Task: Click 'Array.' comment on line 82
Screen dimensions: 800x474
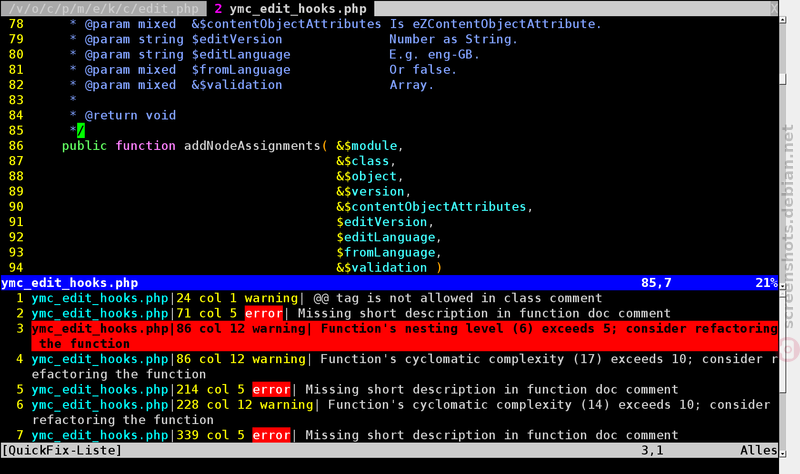Action: point(412,85)
